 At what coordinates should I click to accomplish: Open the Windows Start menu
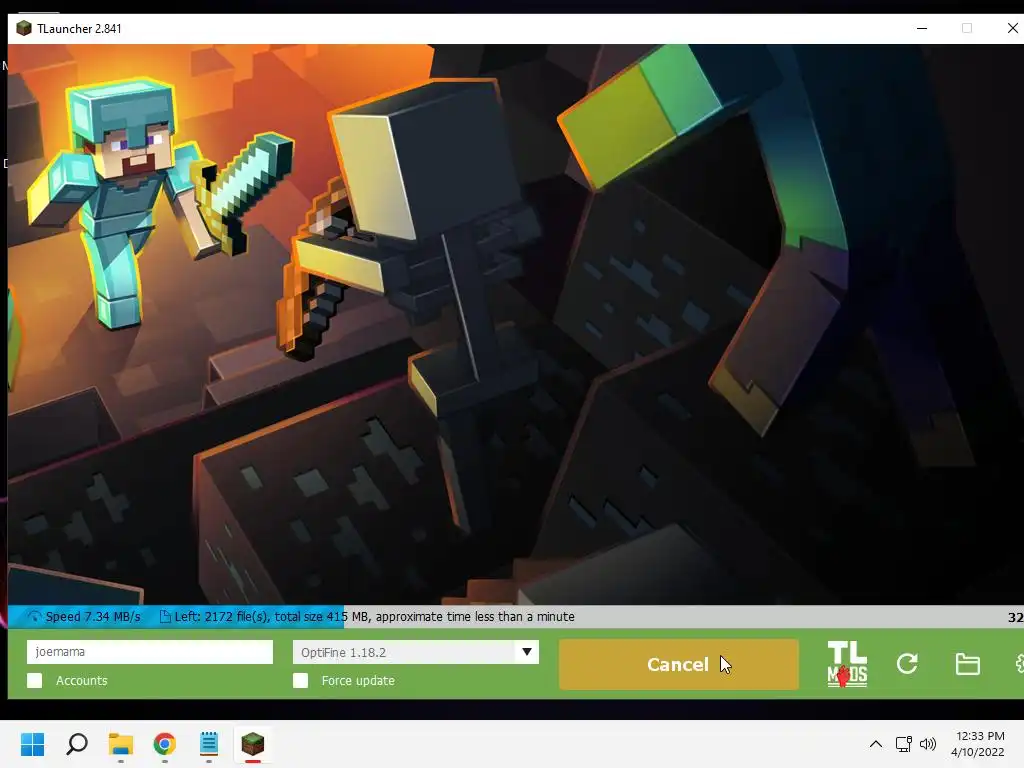(x=33, y=744)
